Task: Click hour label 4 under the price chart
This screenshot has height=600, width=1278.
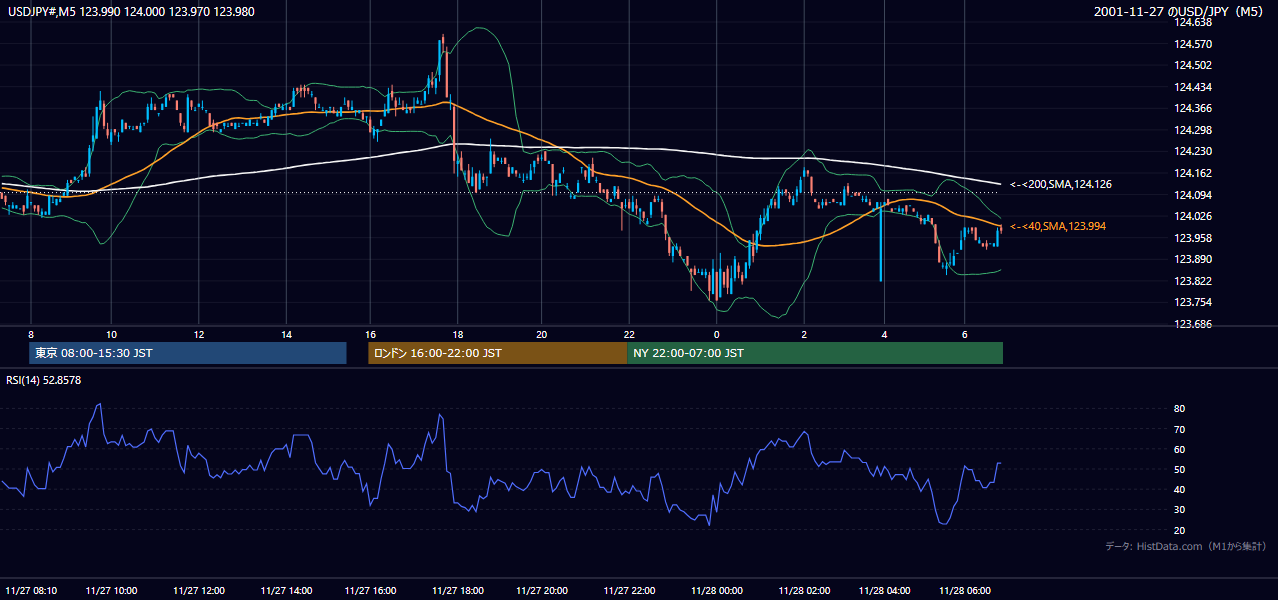Action: click(884, 334)
